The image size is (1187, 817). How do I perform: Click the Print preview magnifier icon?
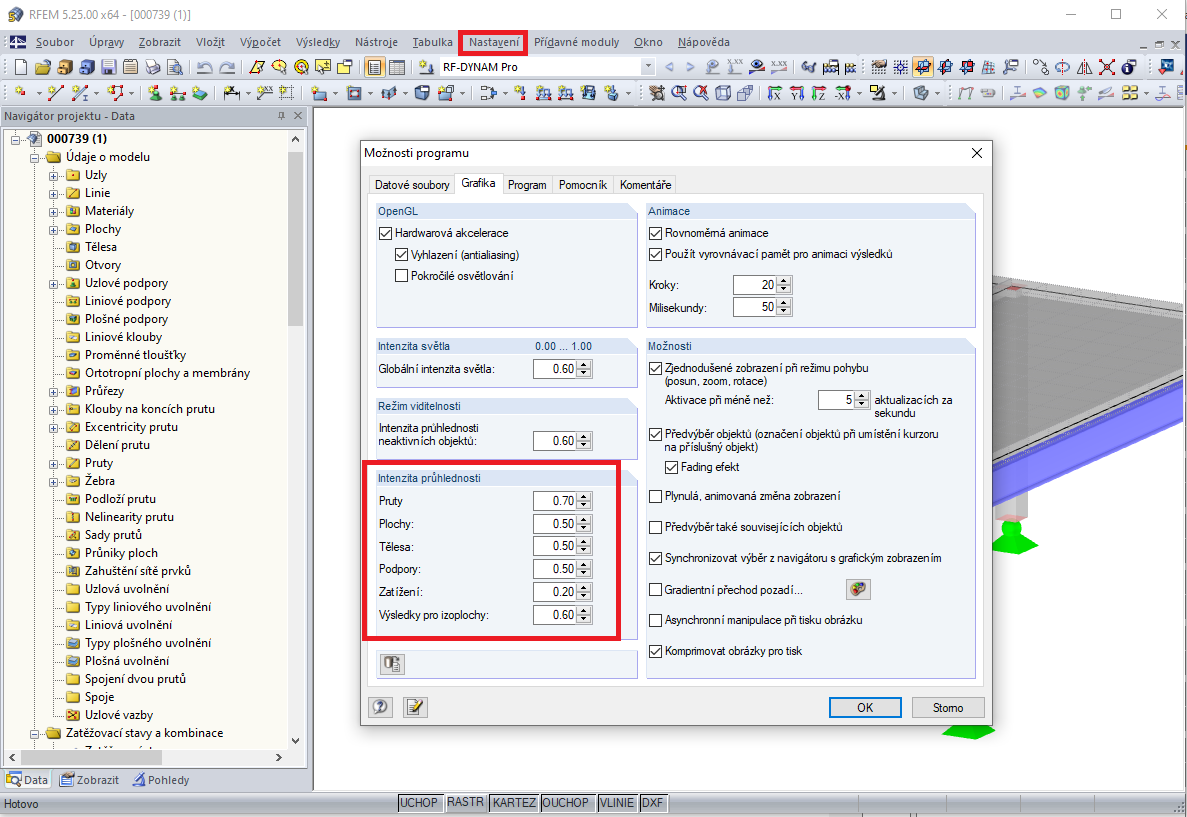point(175,67)
